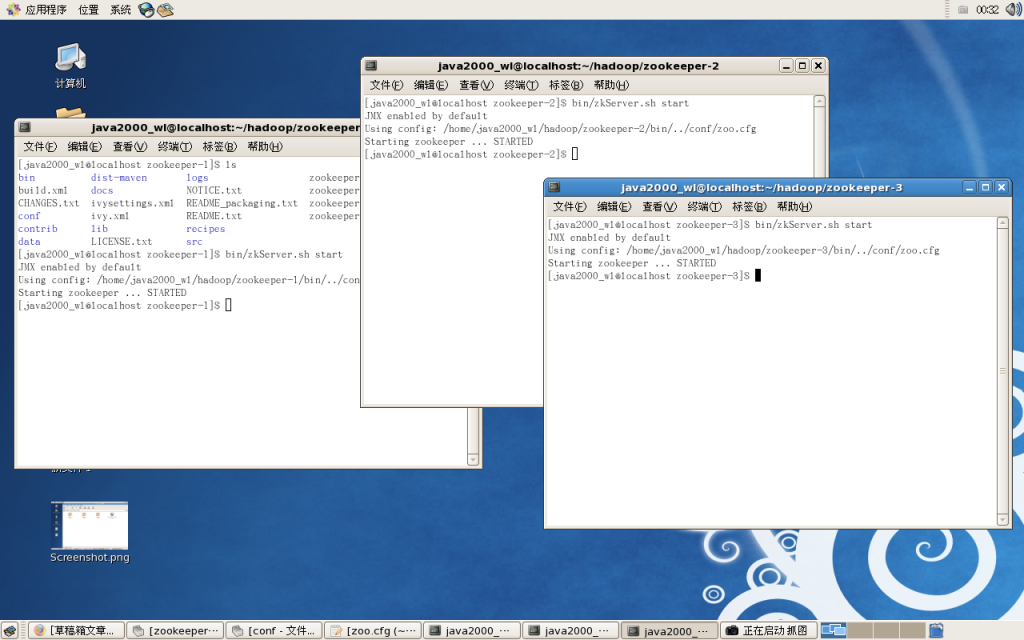The width and height of the screenshot is (1024, 640).
Task: Click the 'Using config' line in zookeeper-3 terminal
Action: [743, 250]
